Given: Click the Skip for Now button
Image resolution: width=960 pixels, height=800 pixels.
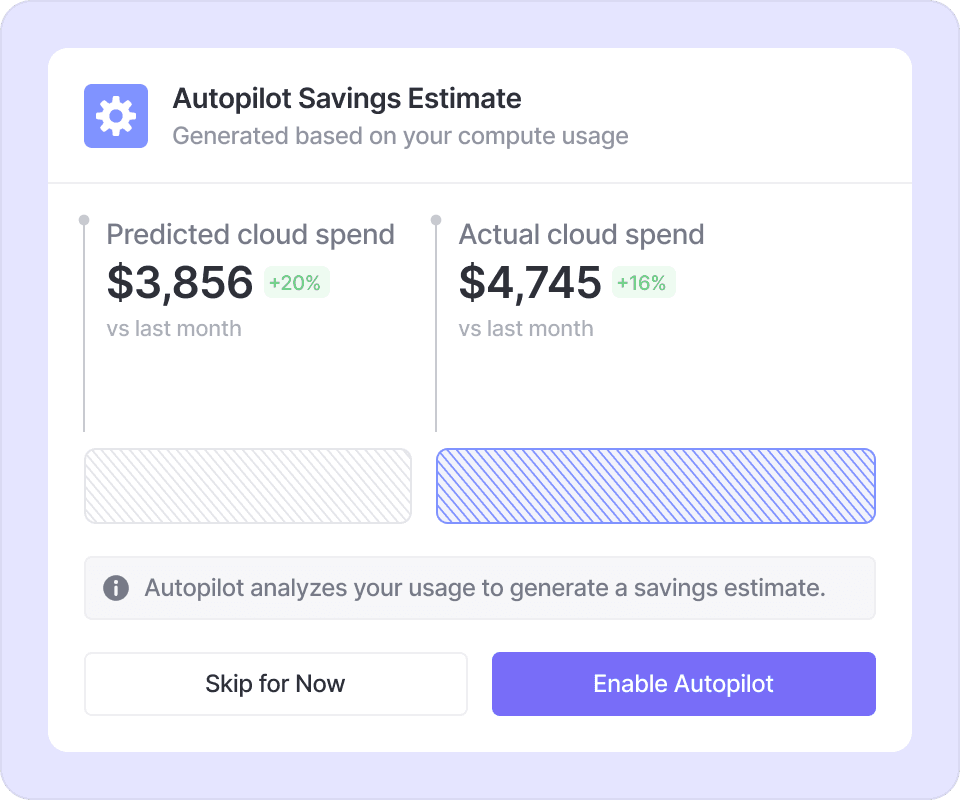Looking at the screenshot, I should (275, 684).
